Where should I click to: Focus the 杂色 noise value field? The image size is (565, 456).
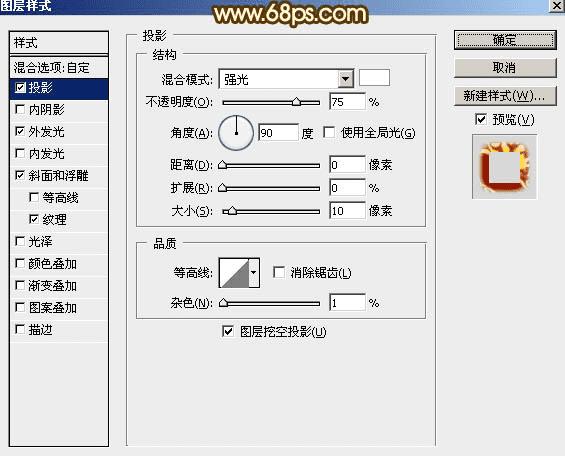(x=347, y=303)
